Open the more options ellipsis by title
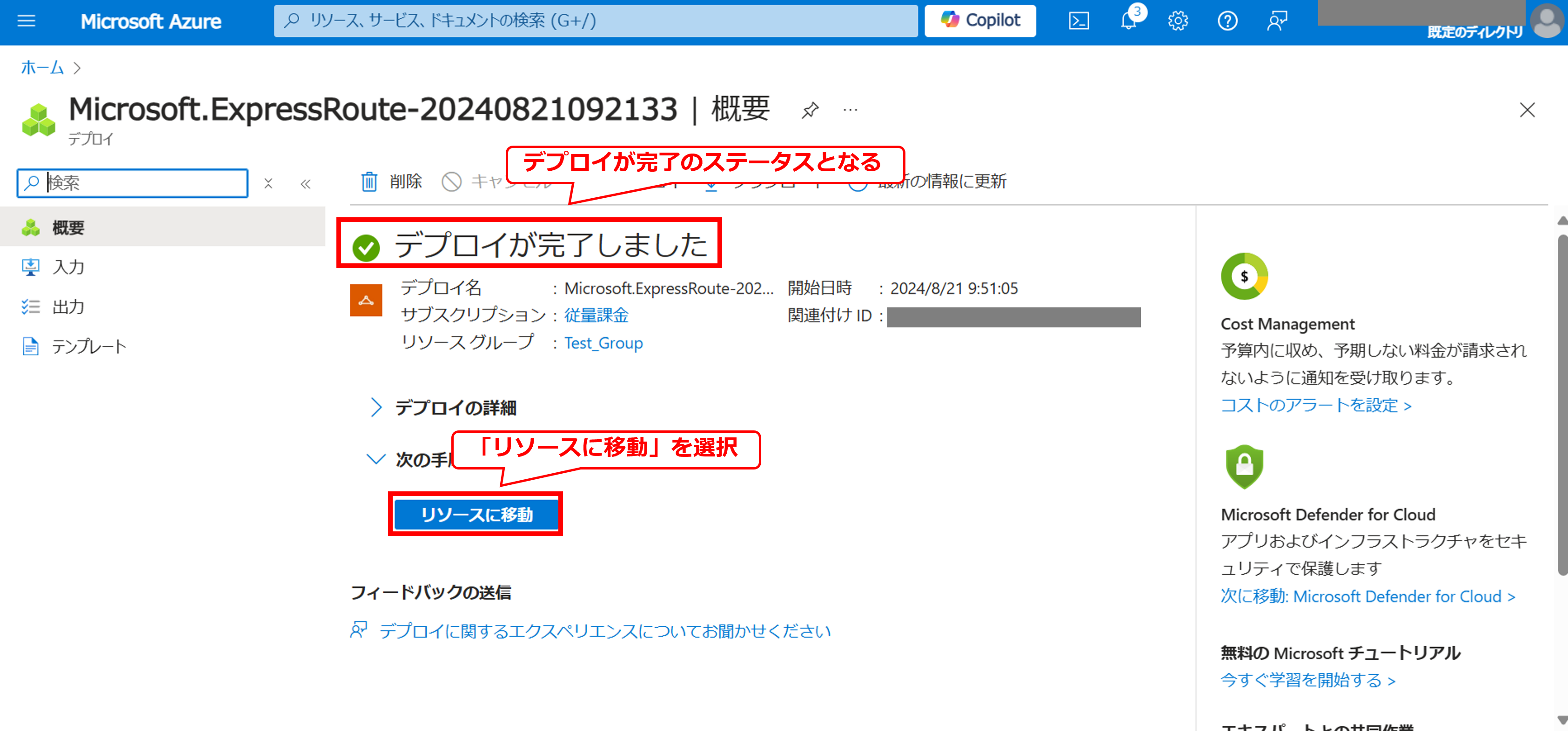1568x731 pixels. pyautogui.click(x=851, y=110)
